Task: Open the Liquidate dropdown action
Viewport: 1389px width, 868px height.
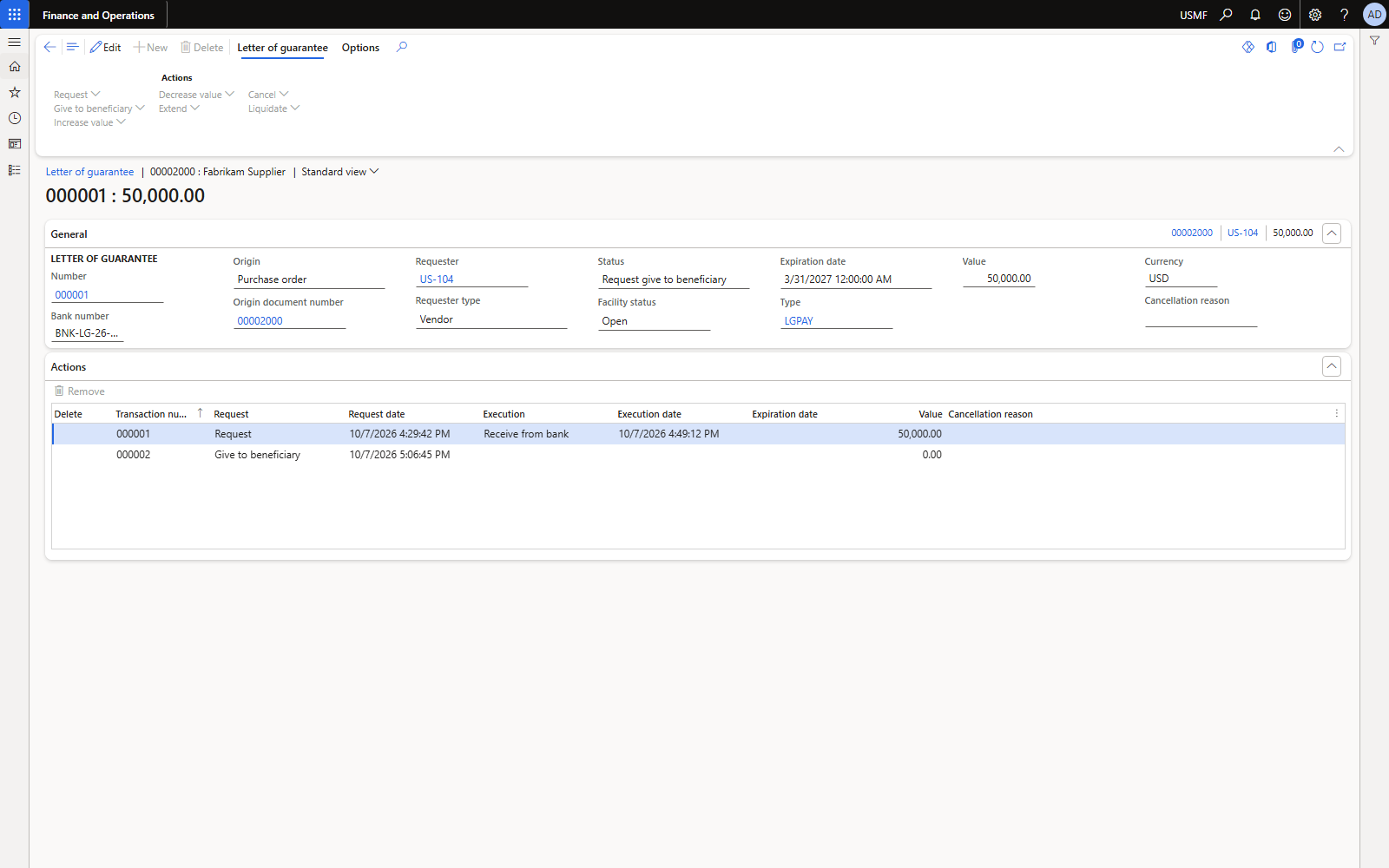Action: [273, 108]
